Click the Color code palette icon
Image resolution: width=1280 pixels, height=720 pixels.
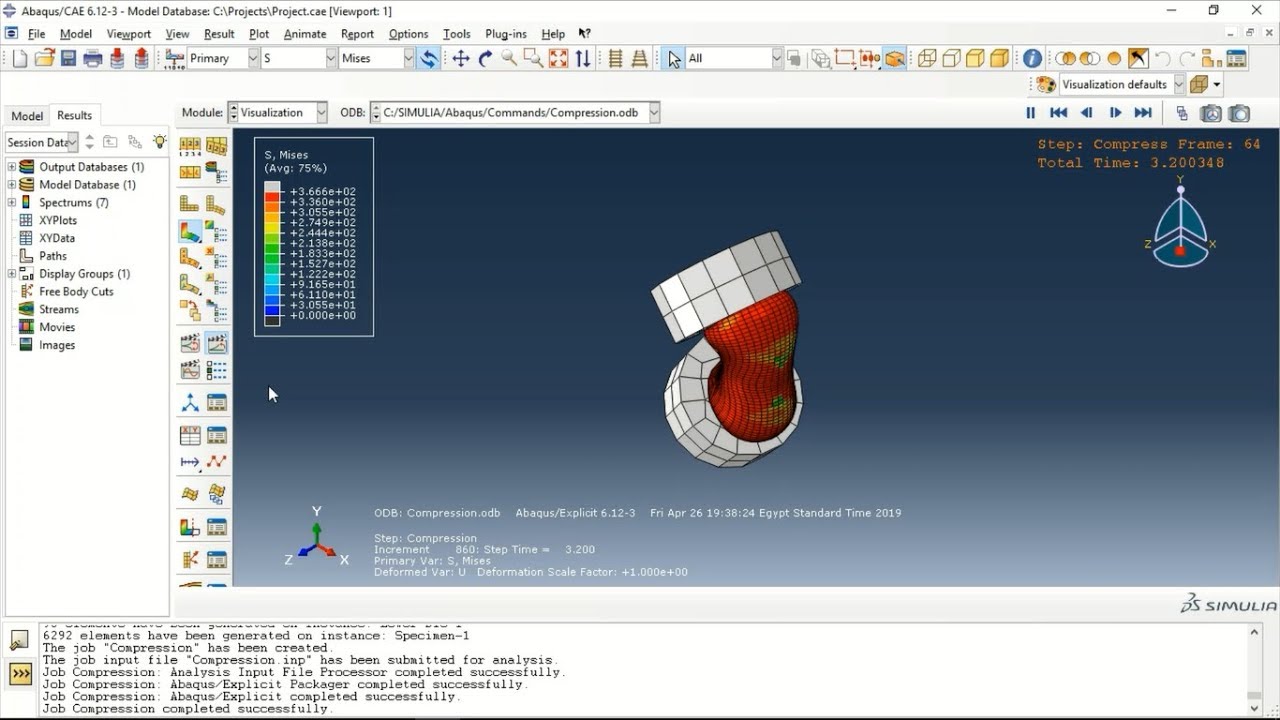[1045, 85]
